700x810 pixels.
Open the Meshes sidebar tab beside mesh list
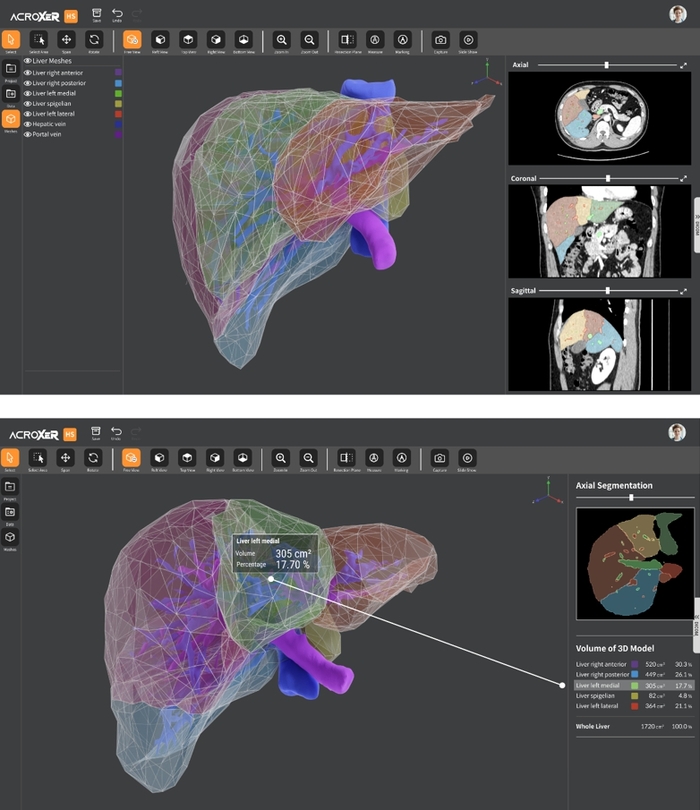tap(10, 119)
